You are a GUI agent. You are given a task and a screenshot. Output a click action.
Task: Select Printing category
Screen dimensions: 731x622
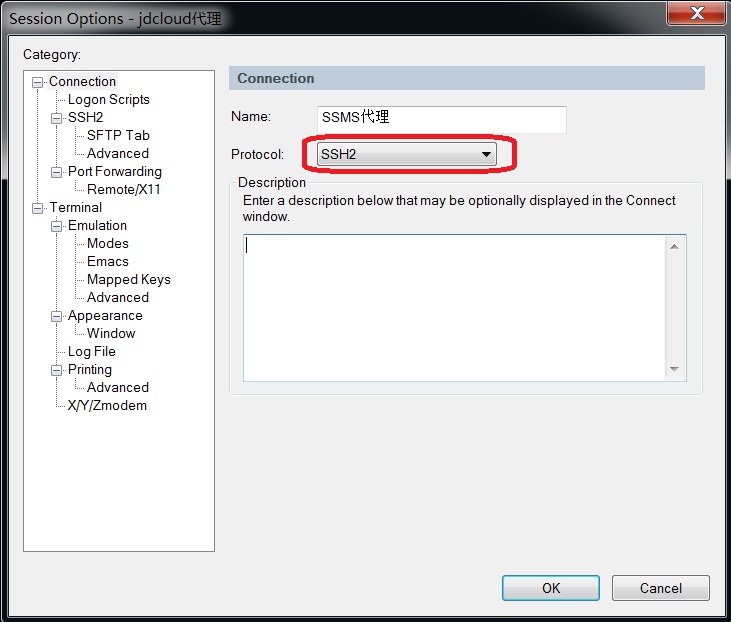click(90, 370)
